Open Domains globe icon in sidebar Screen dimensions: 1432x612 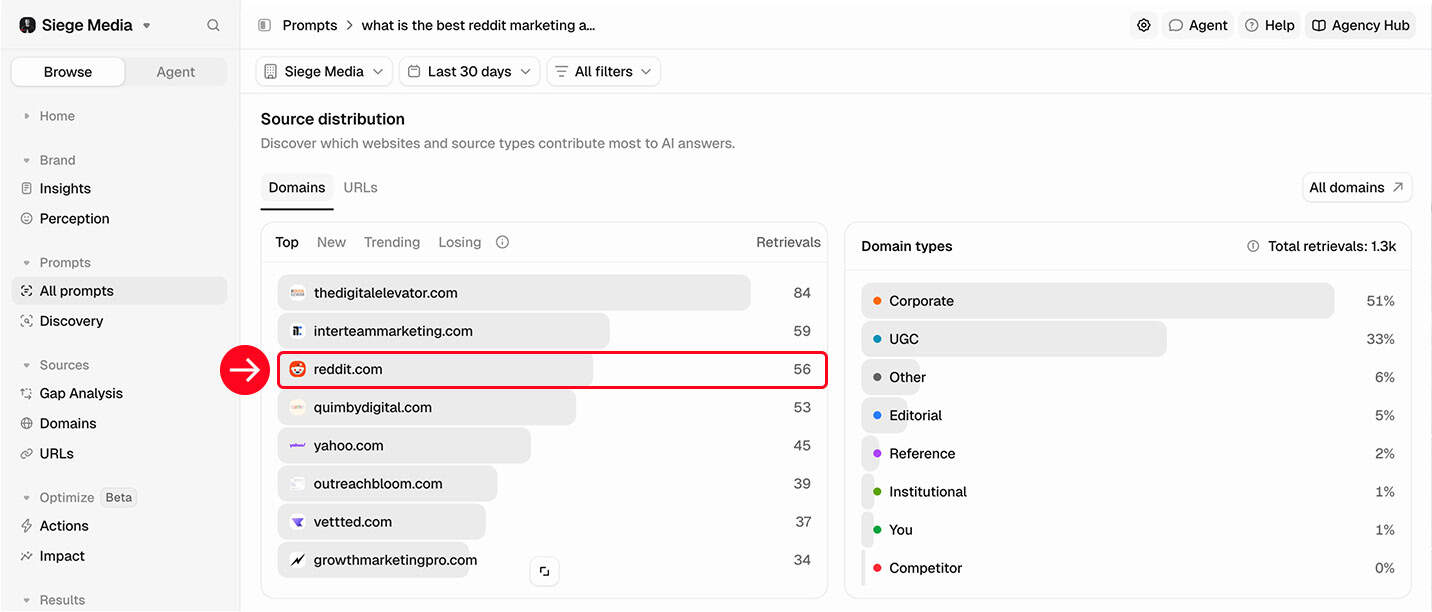(x=27, y=423)
